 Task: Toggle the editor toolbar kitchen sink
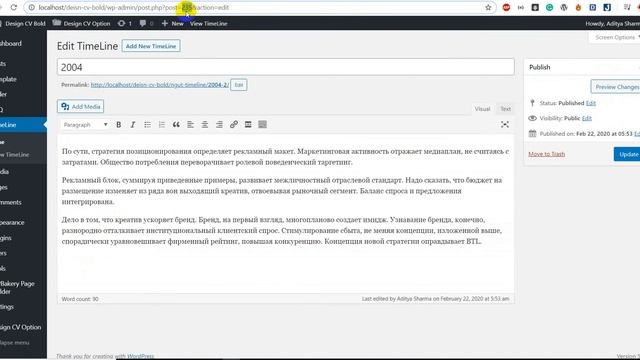click(262, 124)
